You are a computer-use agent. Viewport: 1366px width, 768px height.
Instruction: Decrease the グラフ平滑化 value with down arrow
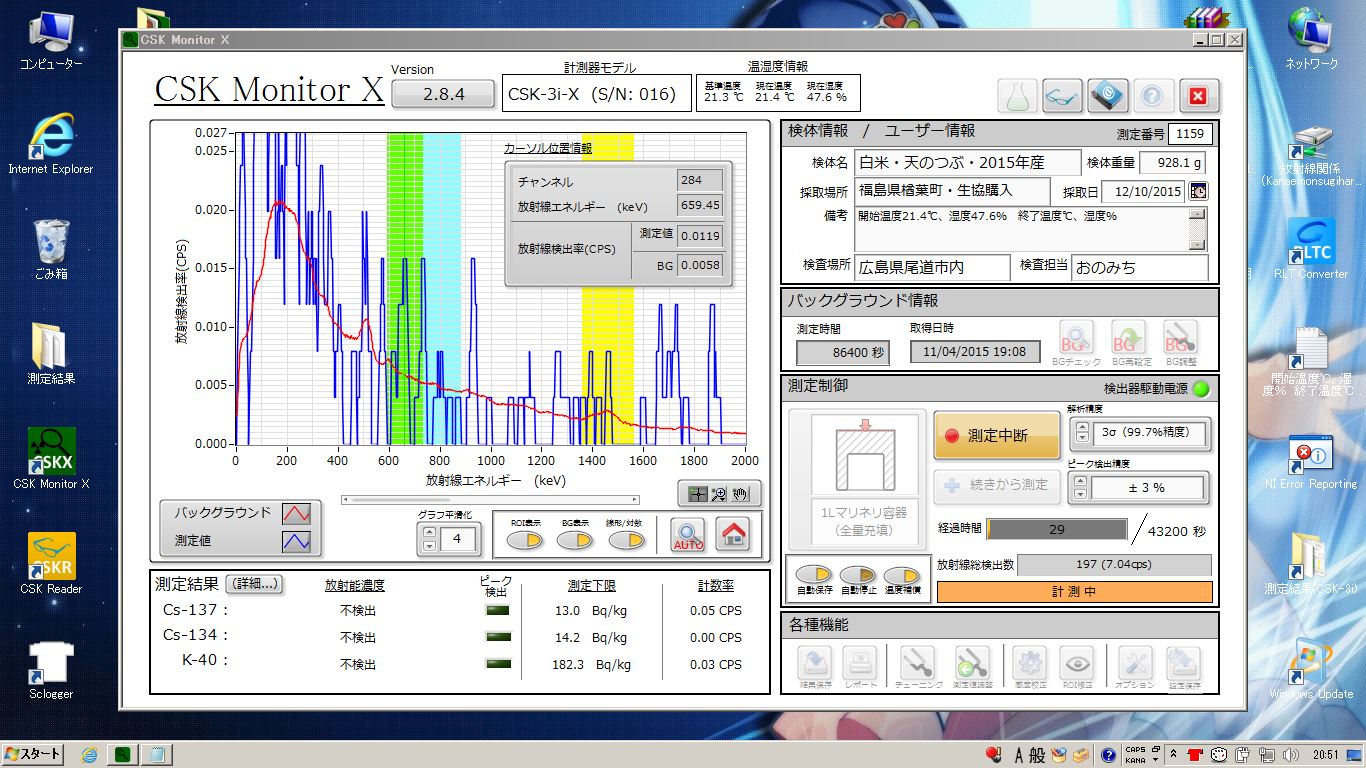(x=430, y=546)
